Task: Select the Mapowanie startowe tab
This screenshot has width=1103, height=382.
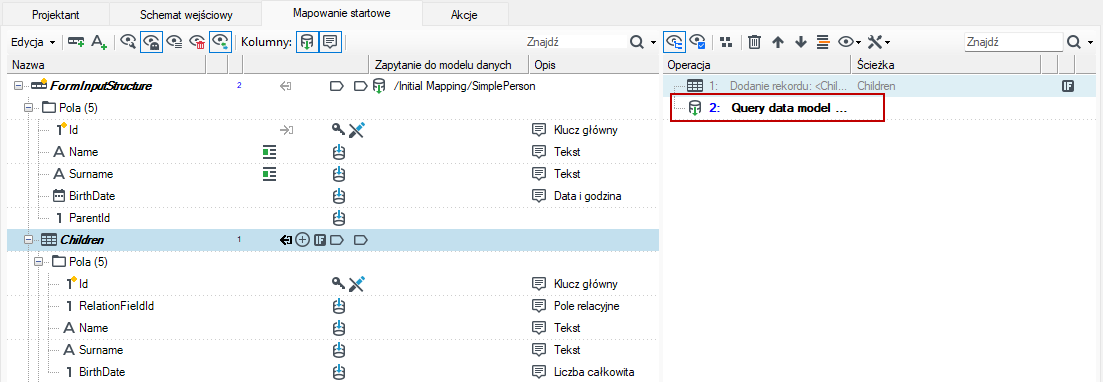Action: [x=341, y=13]
